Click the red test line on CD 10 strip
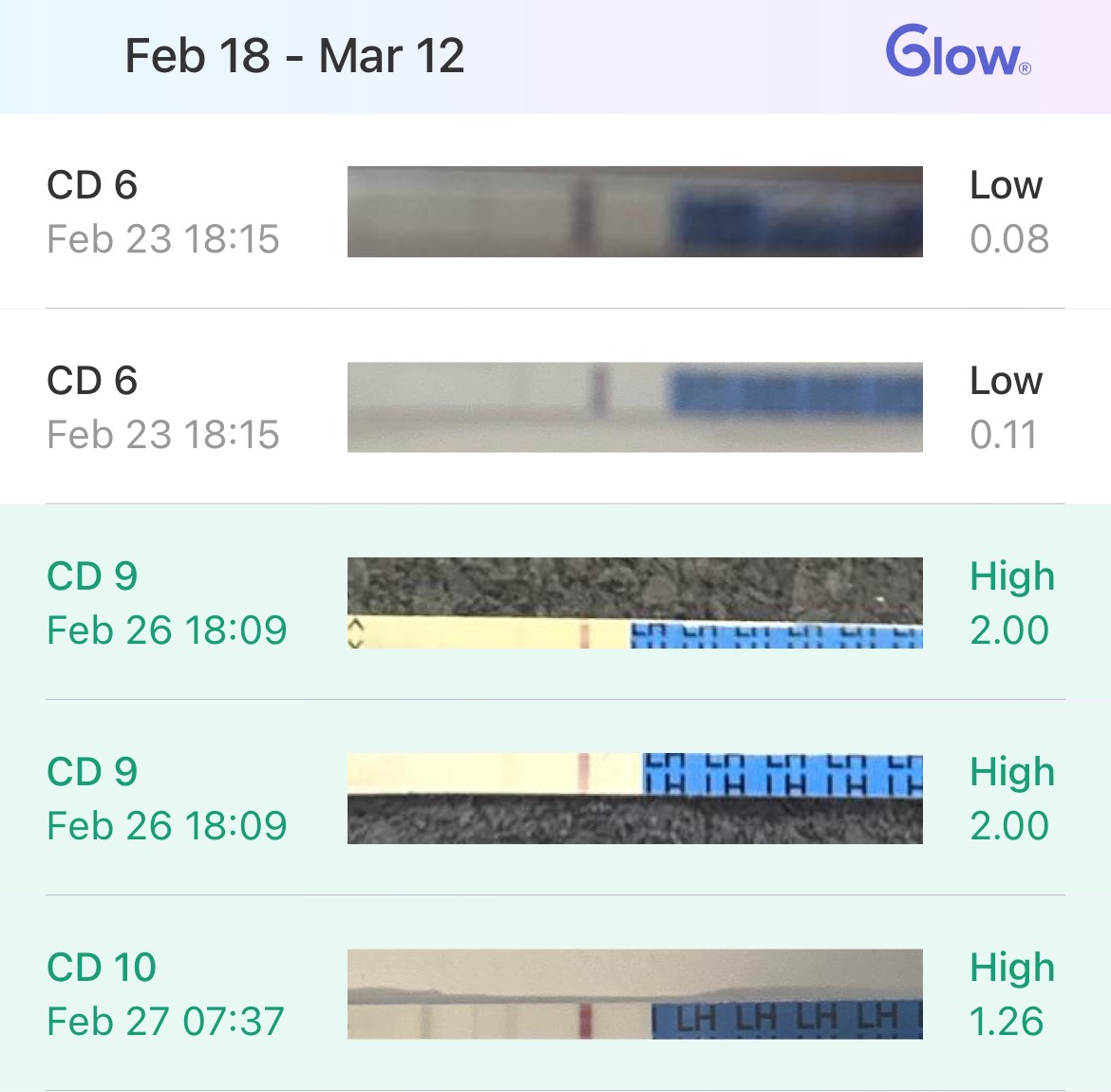Screen dimensions: 1111x1092 pyautogui.click(x=585, y=1021)
